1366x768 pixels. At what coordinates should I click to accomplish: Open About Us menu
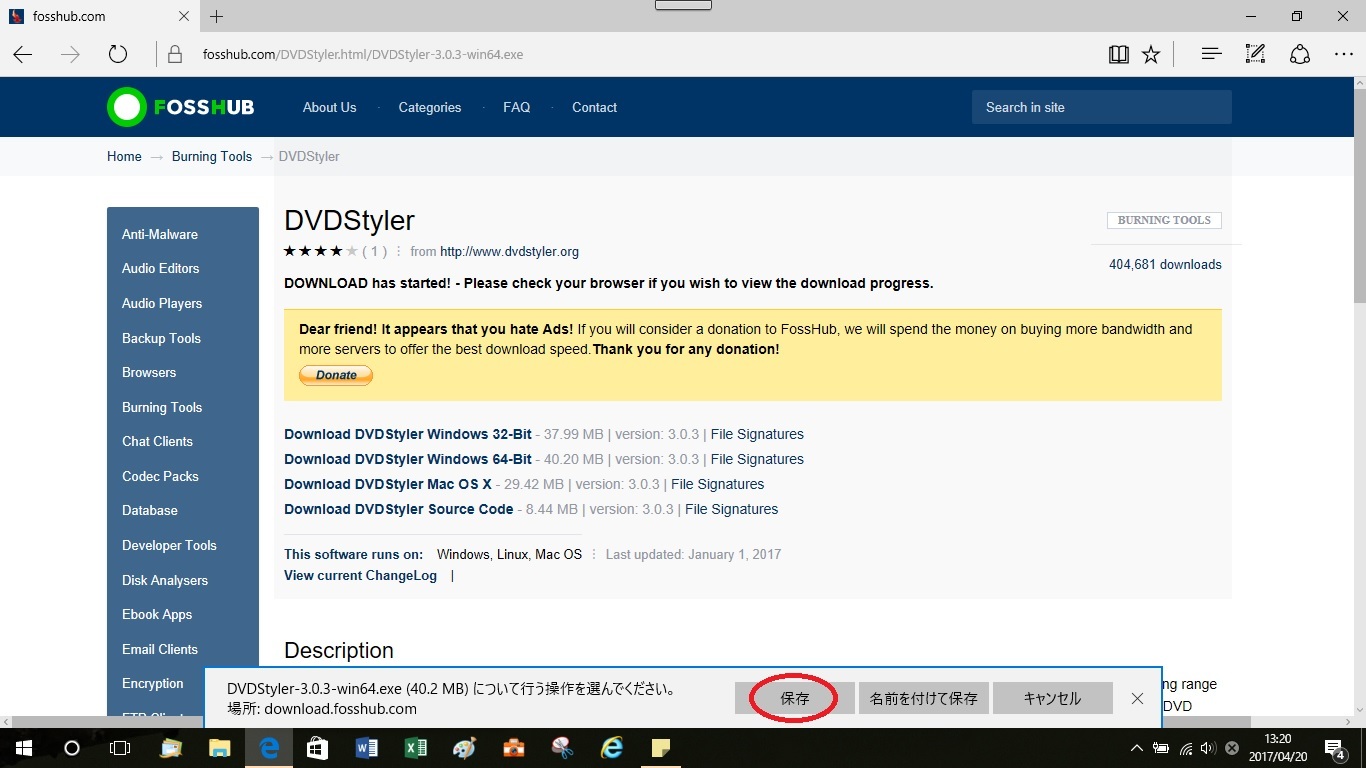click(x=329, y=107)
